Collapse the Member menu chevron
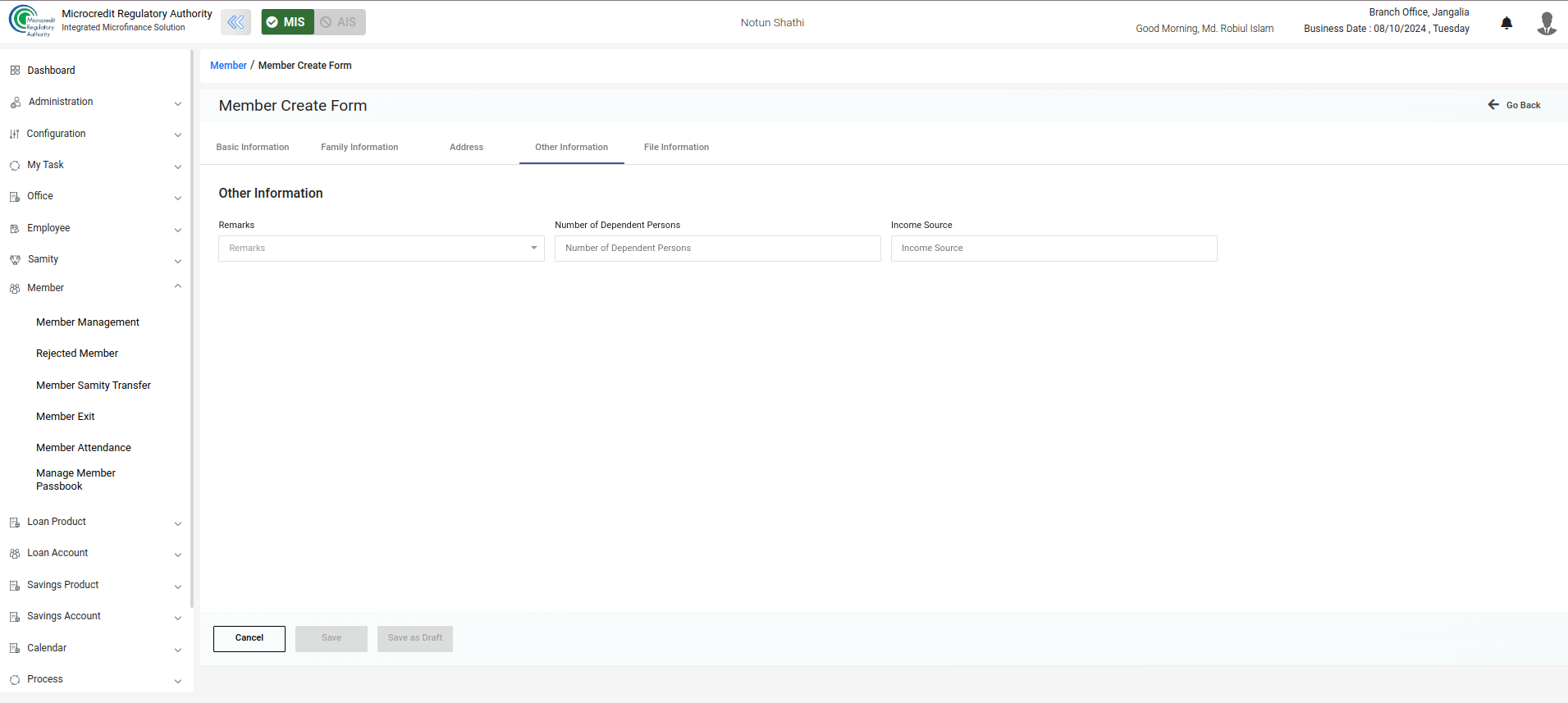The width and height of the screenshot is (1568, 703). [x=178, y=286]
